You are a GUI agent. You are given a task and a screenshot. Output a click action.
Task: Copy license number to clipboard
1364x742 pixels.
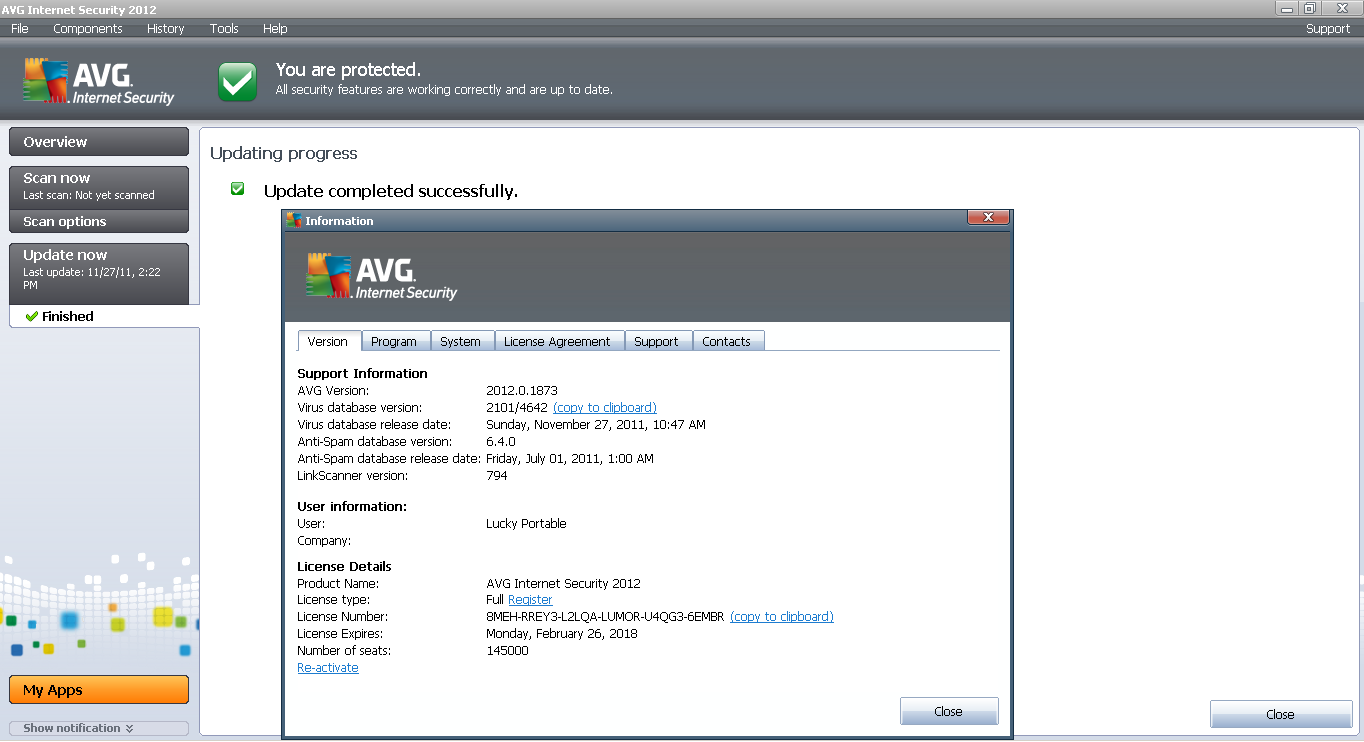coord(782,617)
